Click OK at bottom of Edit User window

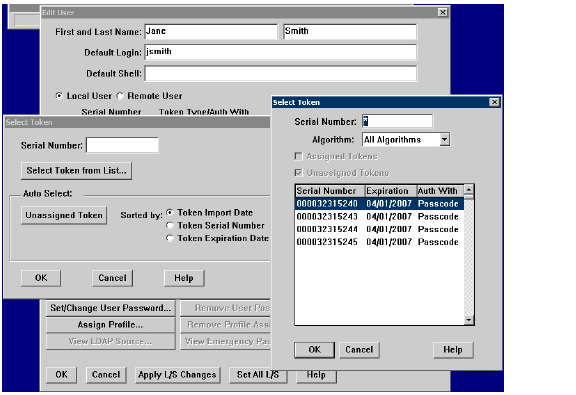pyautogui.click(x=61, y=375)
